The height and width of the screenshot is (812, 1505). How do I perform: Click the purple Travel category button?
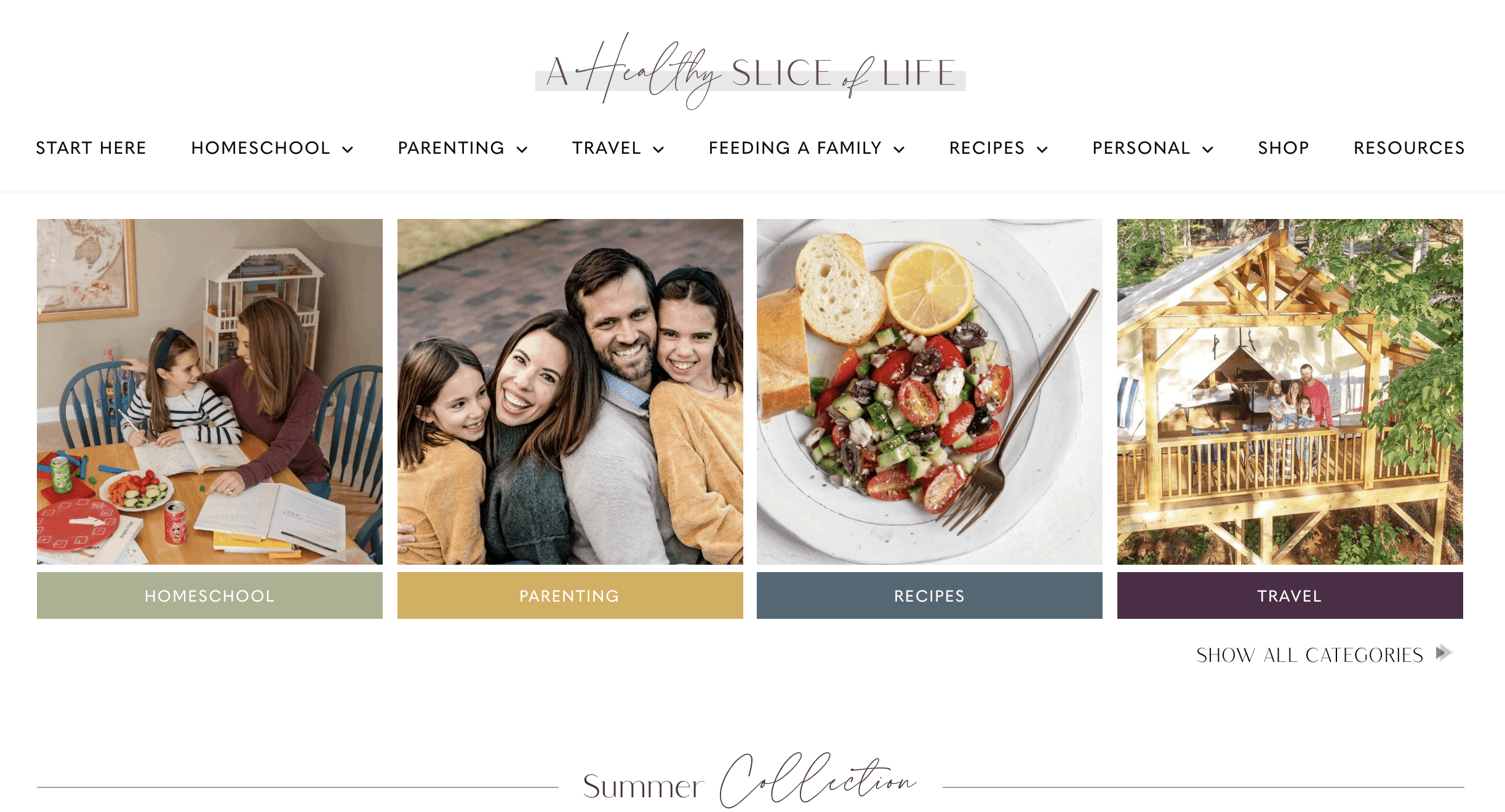[1290, 595]
